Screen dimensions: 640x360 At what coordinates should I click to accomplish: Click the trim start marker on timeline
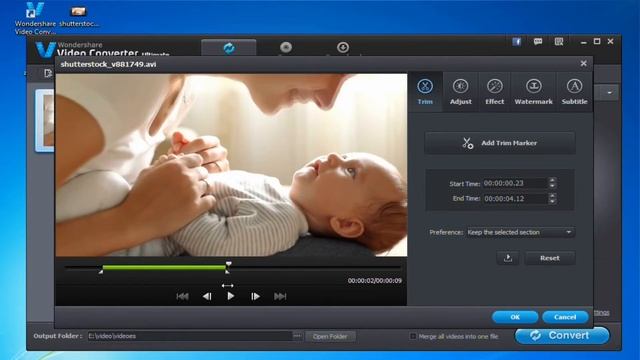pos(101,271)
